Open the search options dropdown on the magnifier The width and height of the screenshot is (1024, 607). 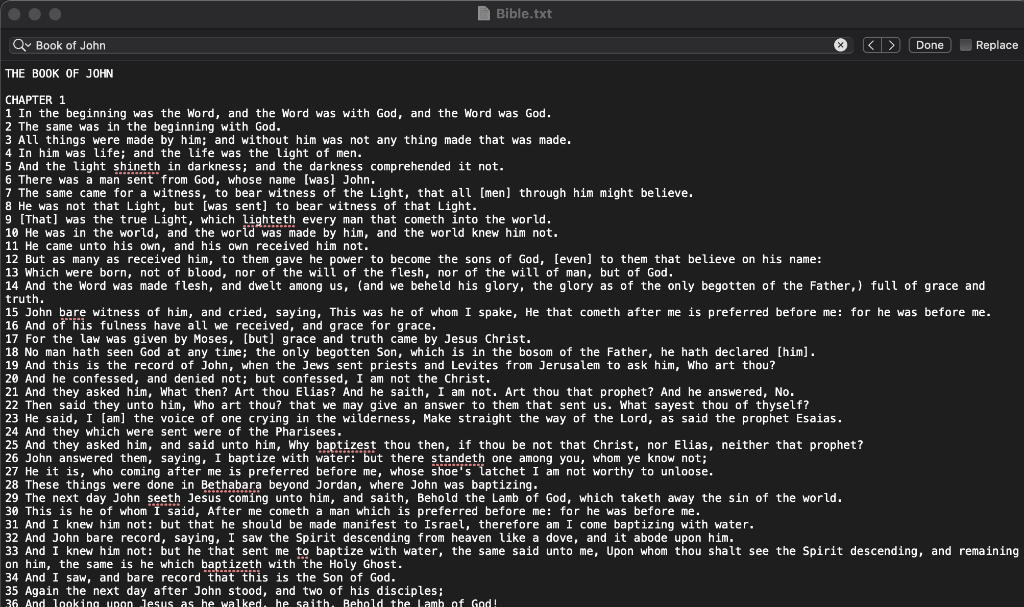26,45
